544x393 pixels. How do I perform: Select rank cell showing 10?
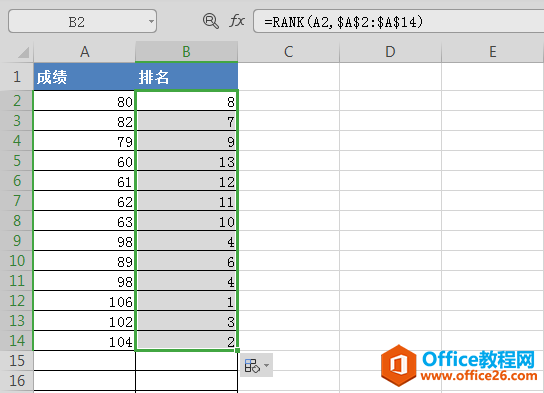(186, 221)
